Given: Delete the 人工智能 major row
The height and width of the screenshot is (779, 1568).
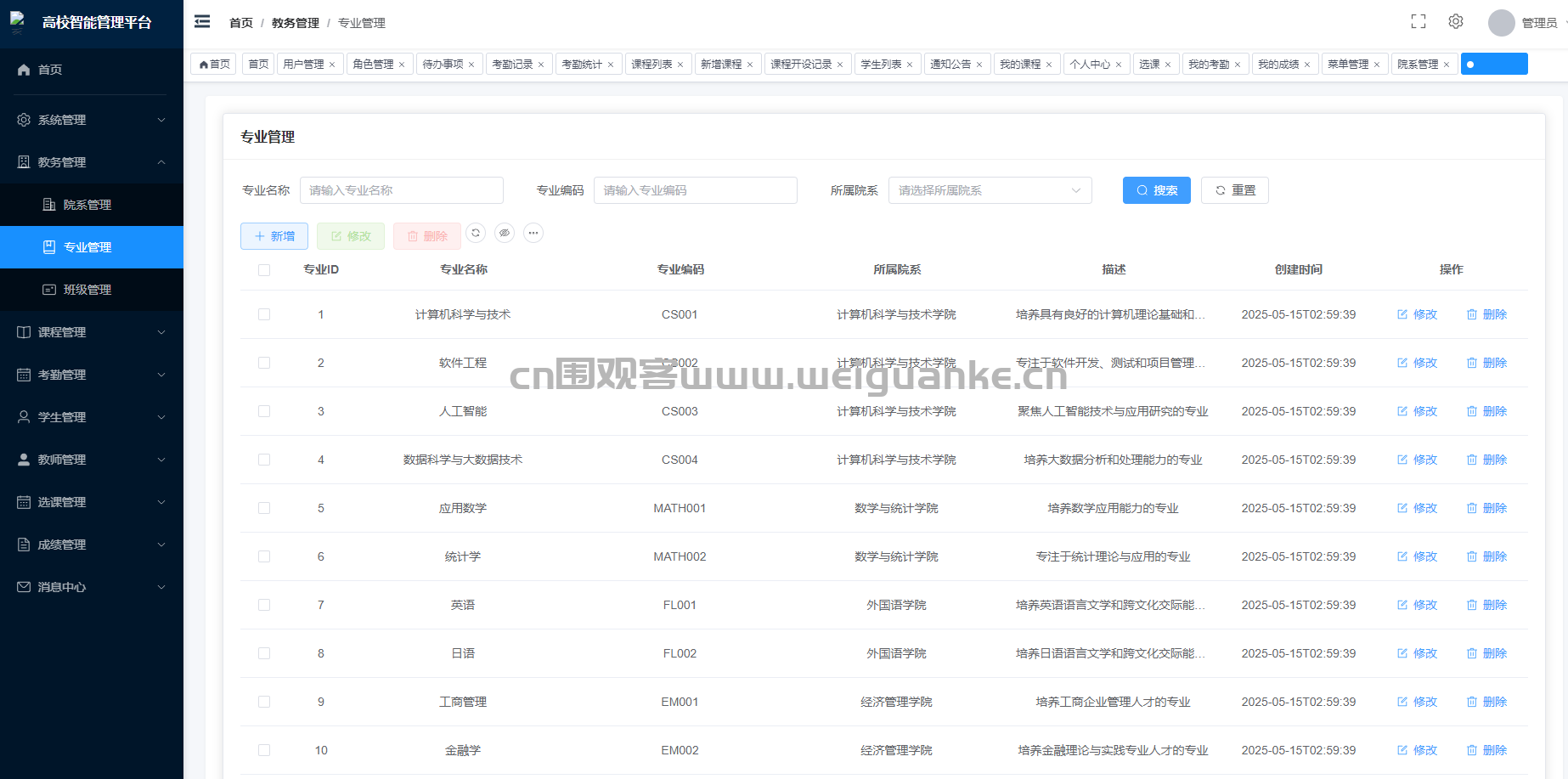Looking at the screenshot, I should (1486, 411).
